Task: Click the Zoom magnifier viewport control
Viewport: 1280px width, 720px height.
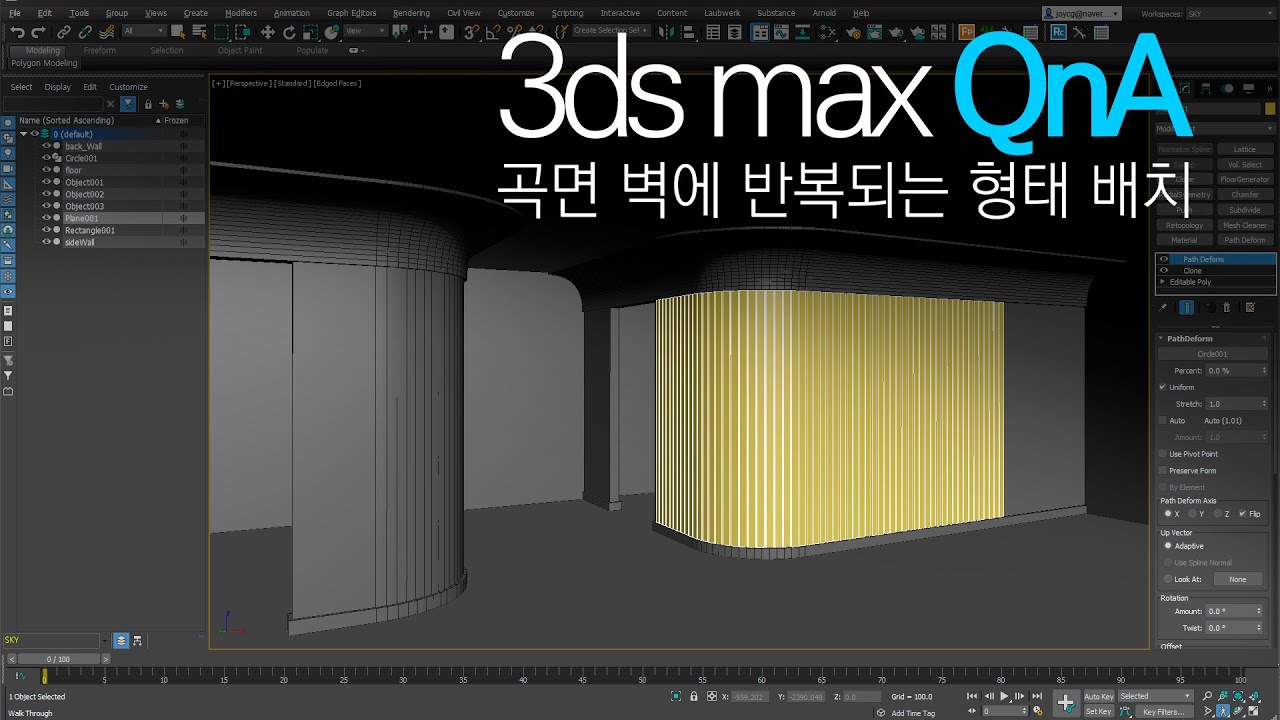Action: [1207, 696]
